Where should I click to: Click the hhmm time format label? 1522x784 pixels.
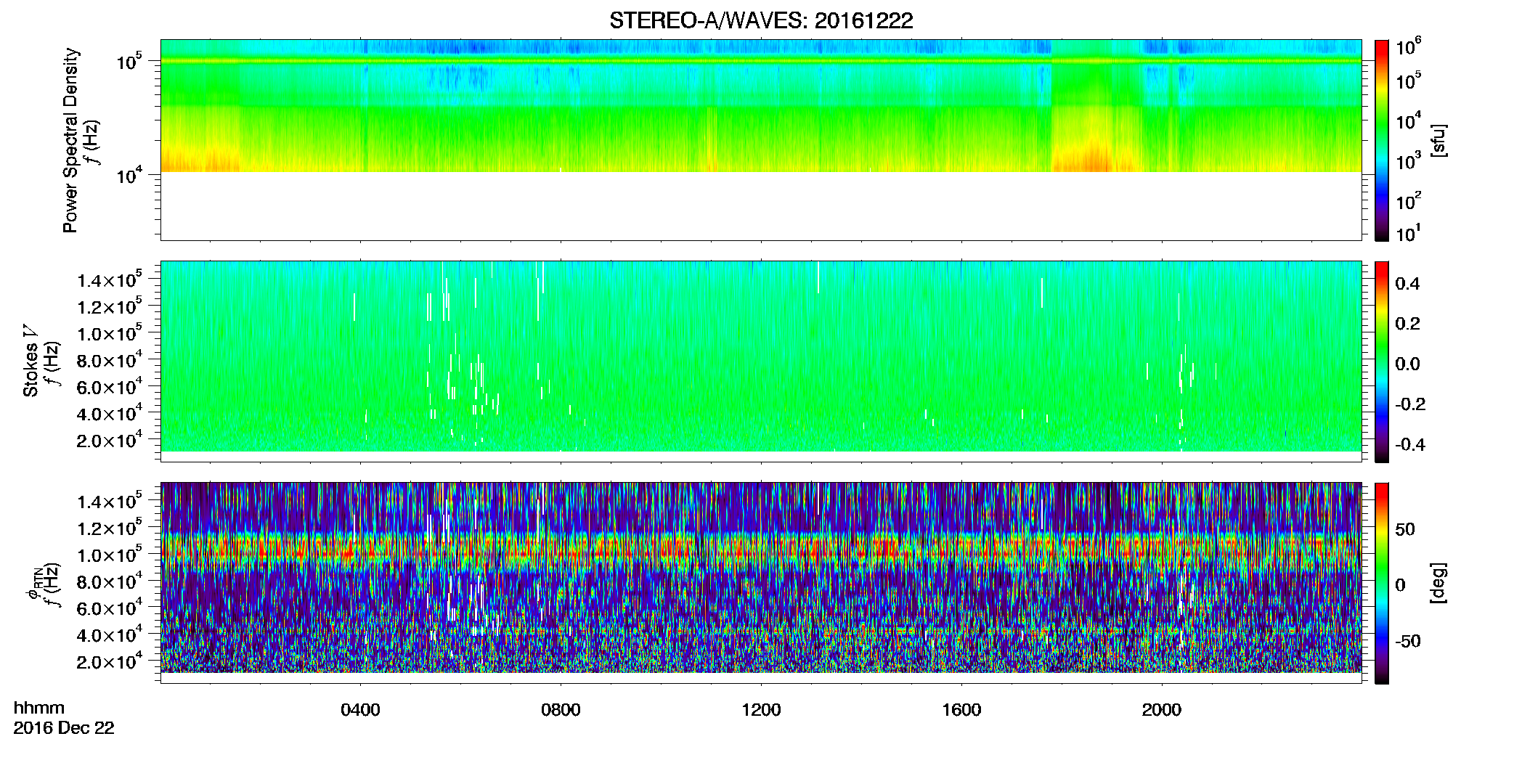click(x=39, y=708)
